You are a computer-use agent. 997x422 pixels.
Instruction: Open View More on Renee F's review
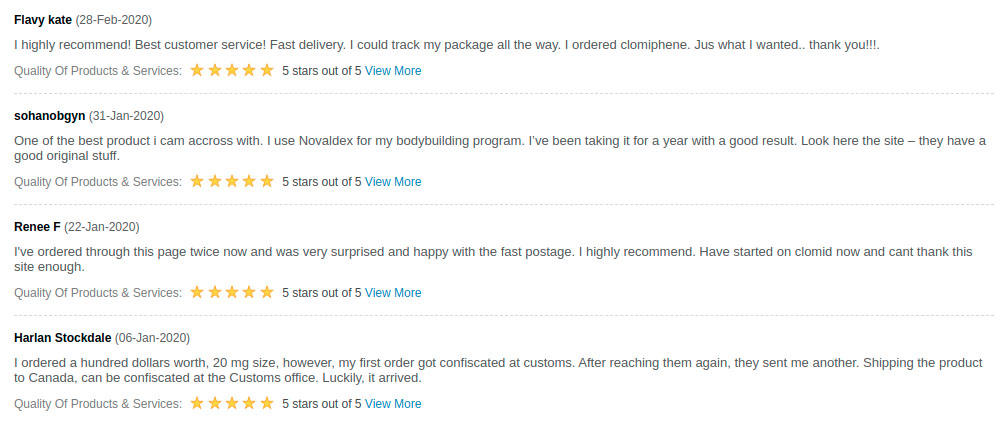tap(393, 293)
